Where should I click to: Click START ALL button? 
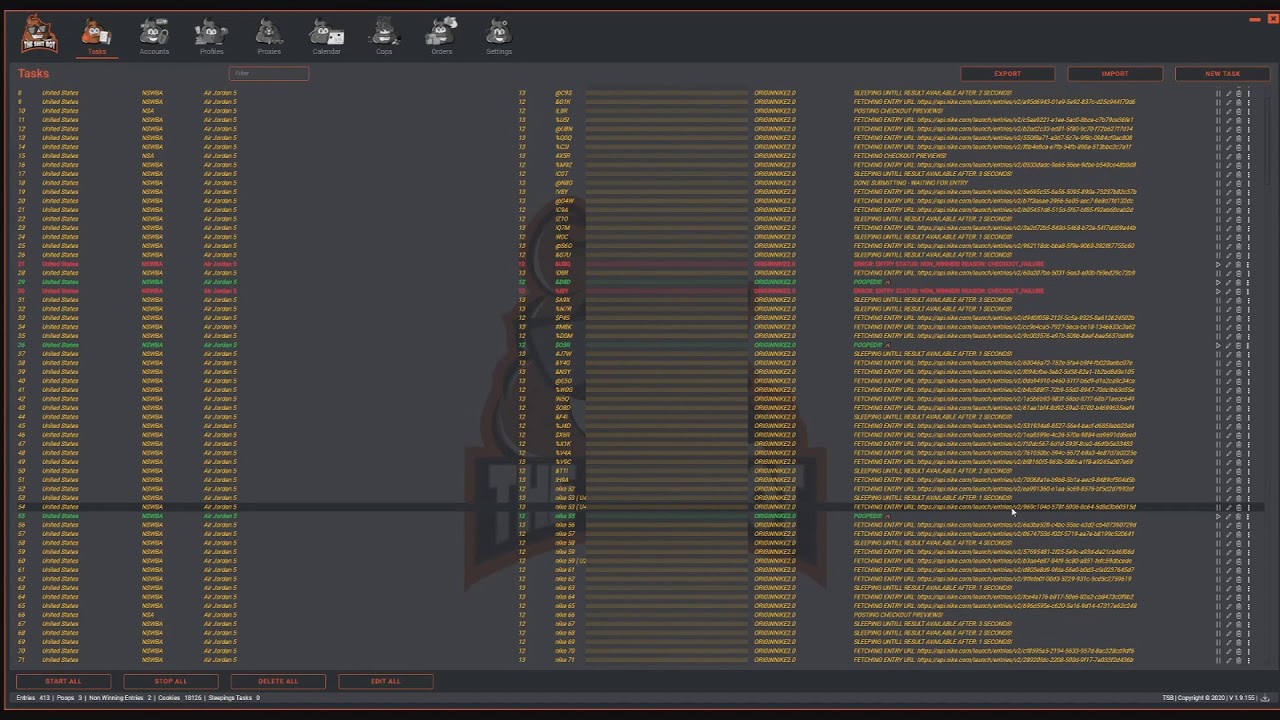[x=63, y=681]
